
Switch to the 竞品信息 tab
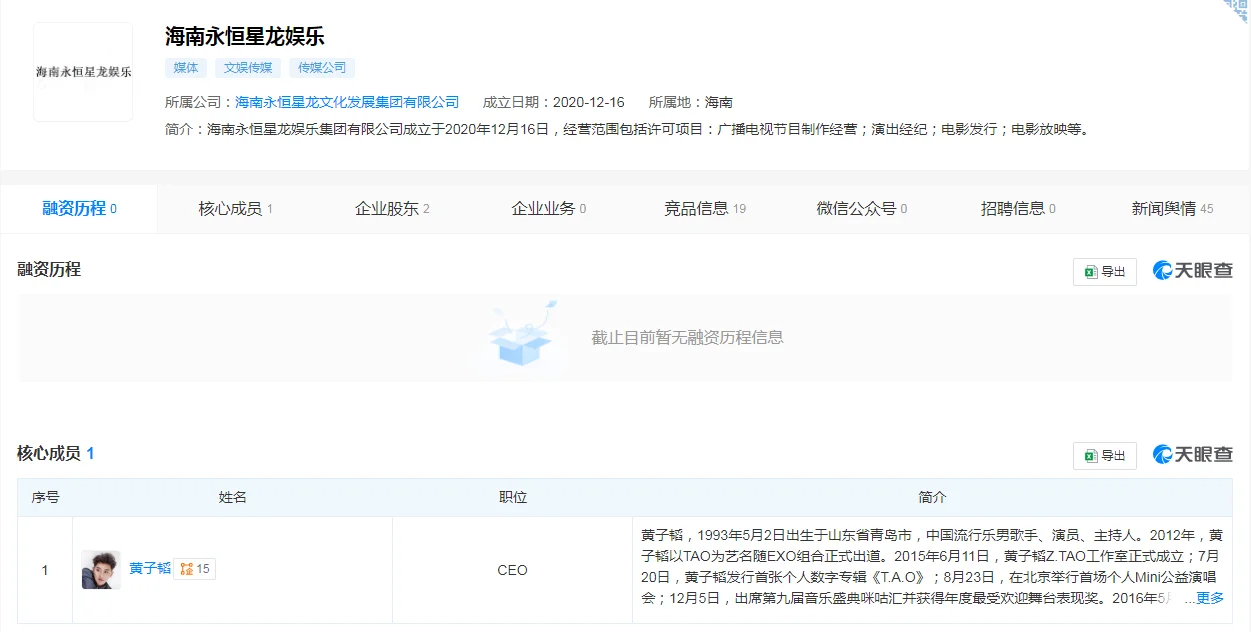tap(705, 209)
